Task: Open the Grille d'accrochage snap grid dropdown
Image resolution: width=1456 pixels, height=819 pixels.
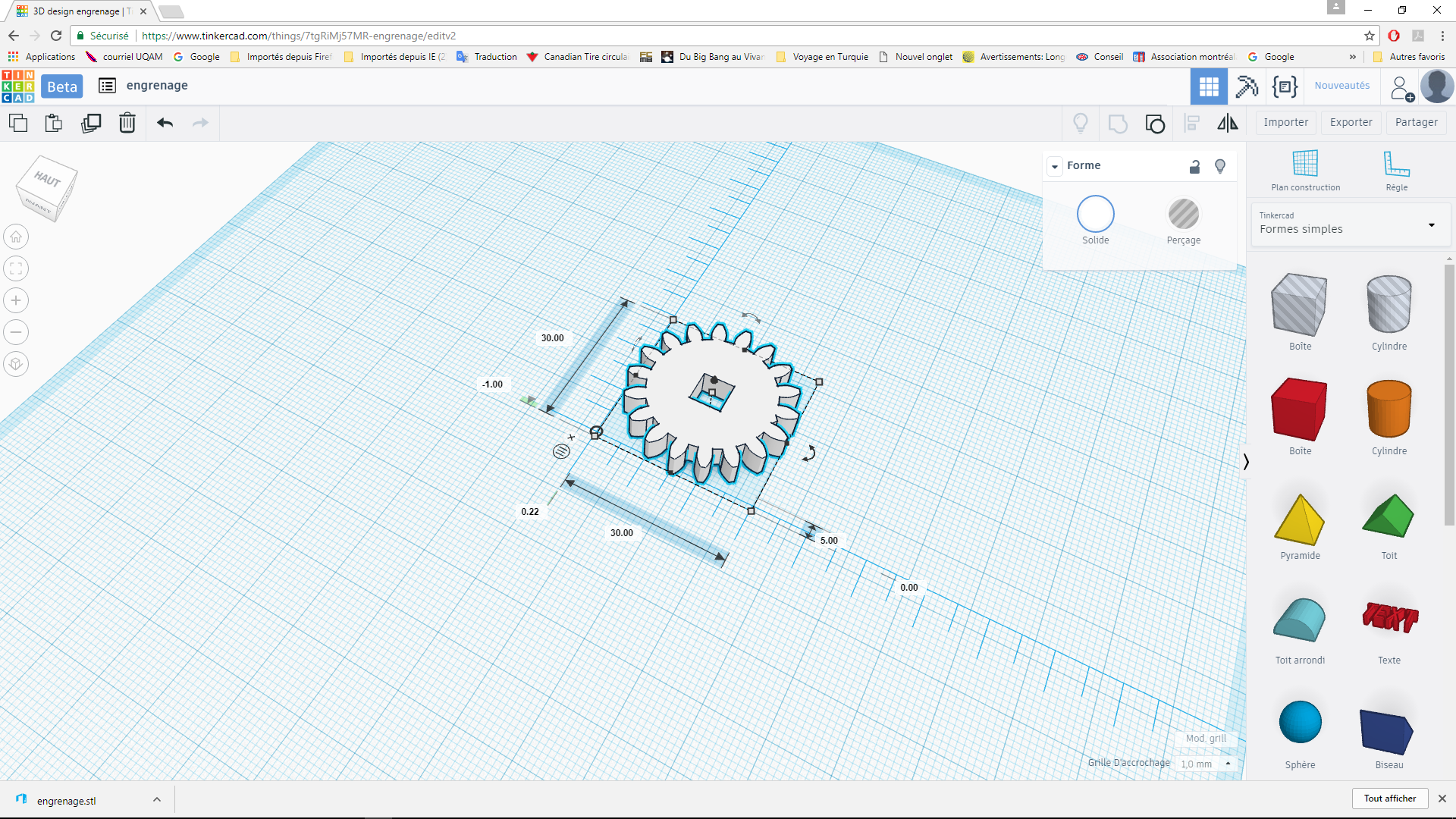Action: pyautogui.click(x=1206, y=764)
